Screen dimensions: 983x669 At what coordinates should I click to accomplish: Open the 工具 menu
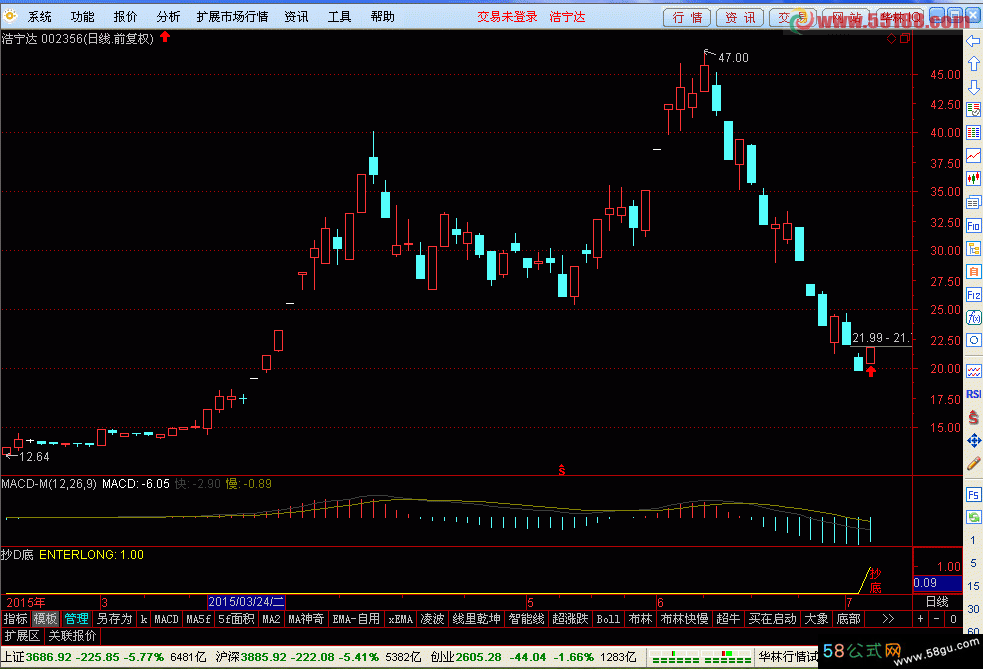click(x=339, y=17)
